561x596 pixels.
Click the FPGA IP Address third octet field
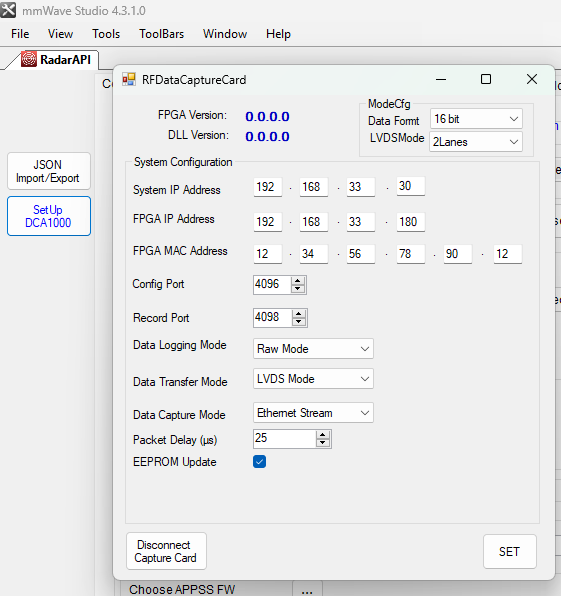tap(361, 222)
